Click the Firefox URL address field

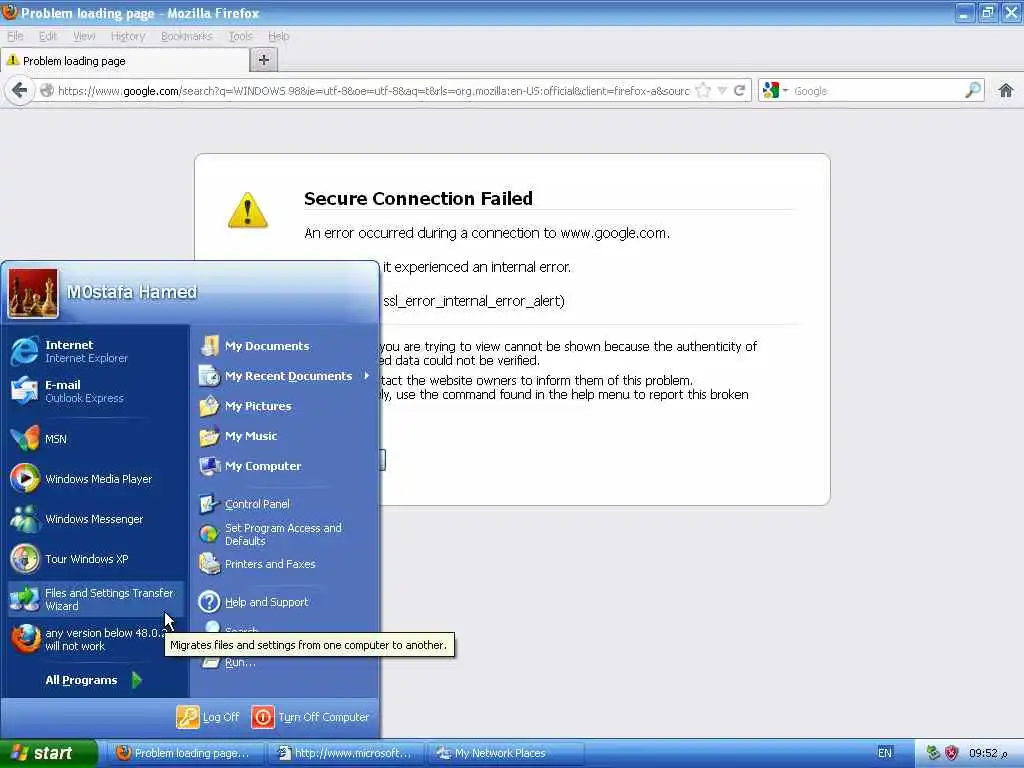click(x=373, y=91)
